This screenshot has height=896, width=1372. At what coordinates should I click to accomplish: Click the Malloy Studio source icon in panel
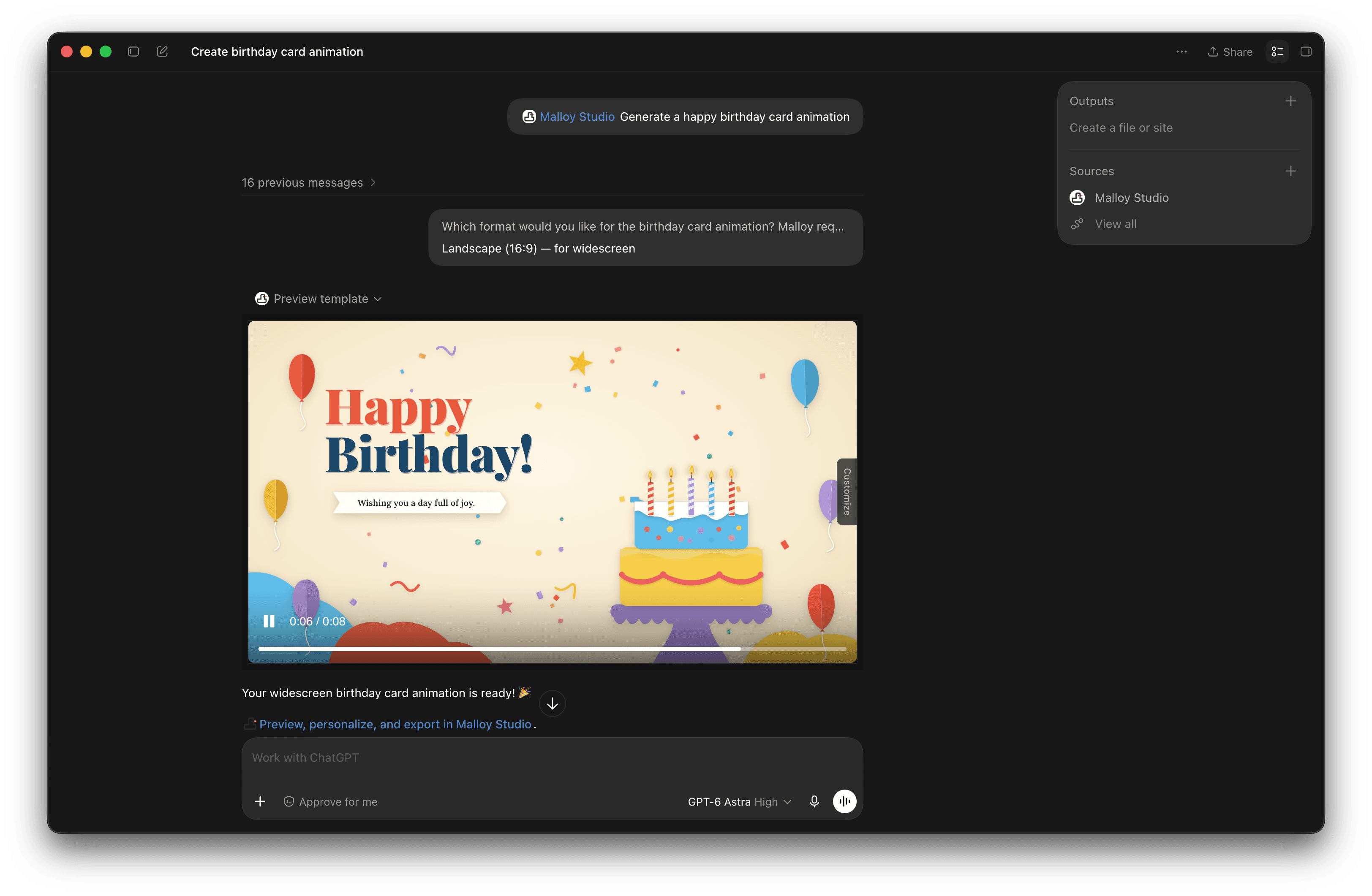(1077, 198)
